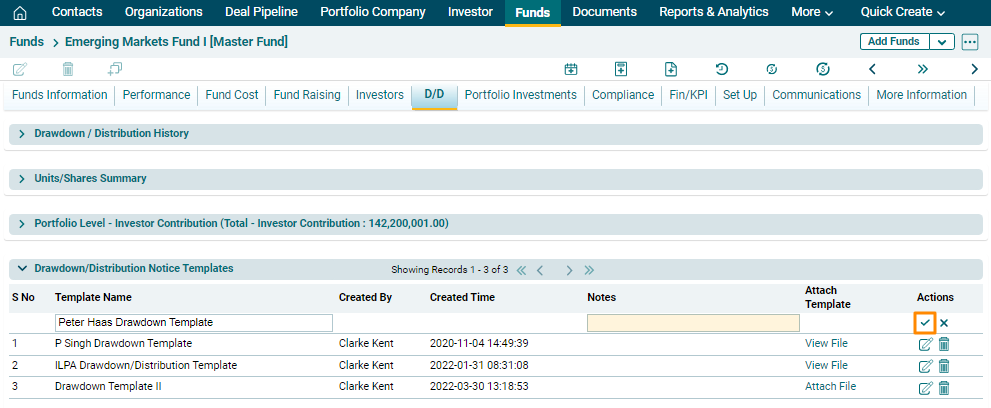
Task: Open the Quick Create menu
Action: (902, 13)
